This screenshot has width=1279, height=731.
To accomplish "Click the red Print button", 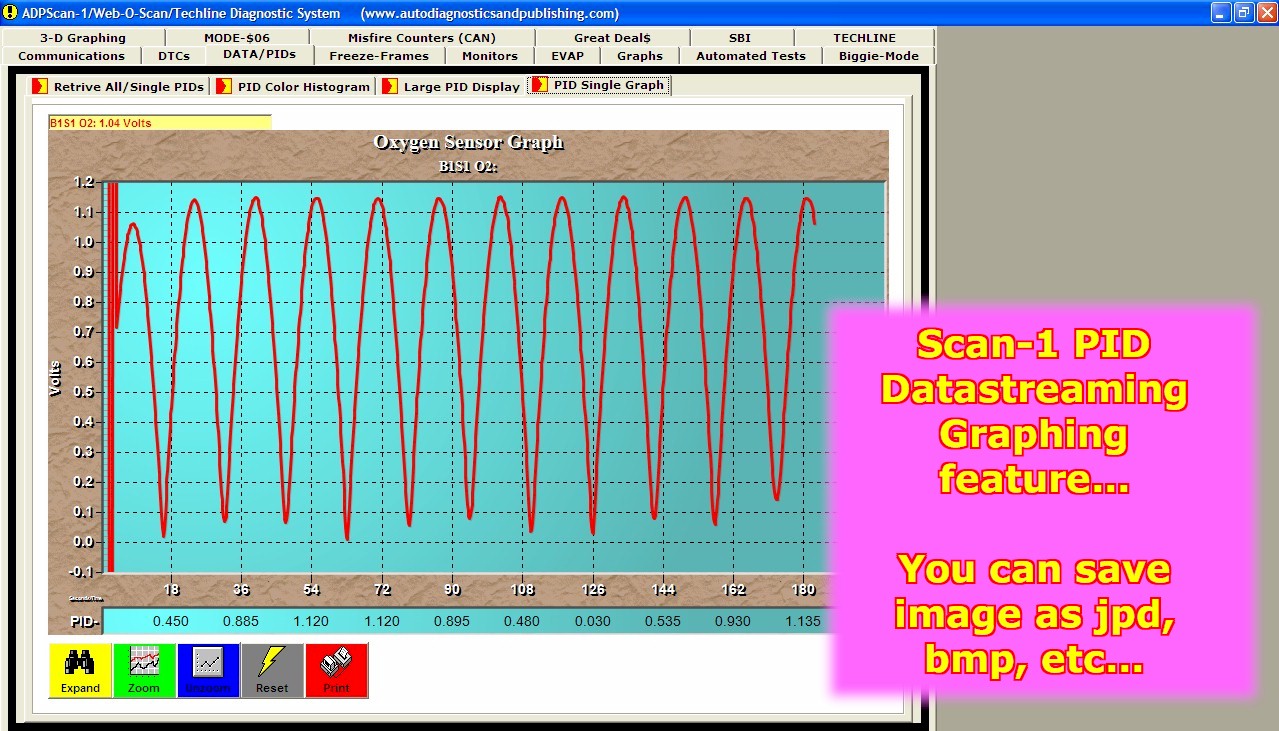I will 336,670.
